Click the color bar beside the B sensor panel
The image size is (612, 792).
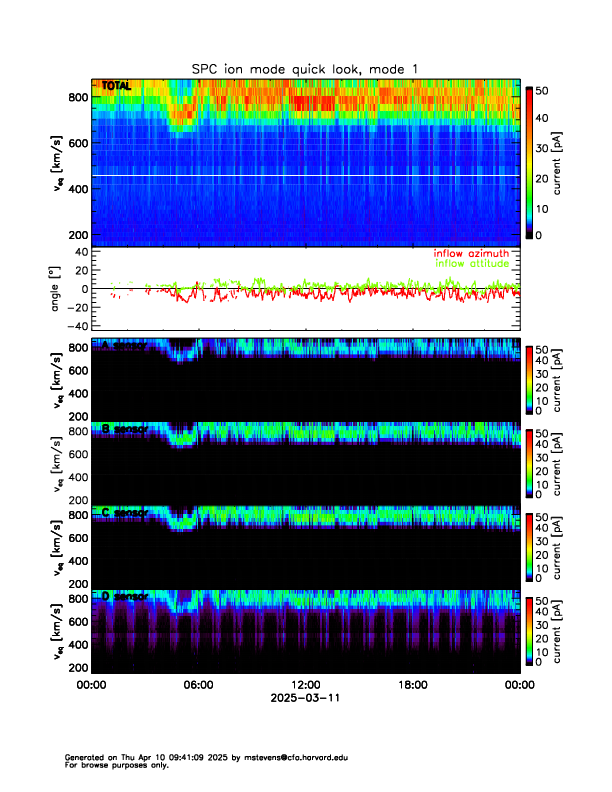(x=530, y=463)
